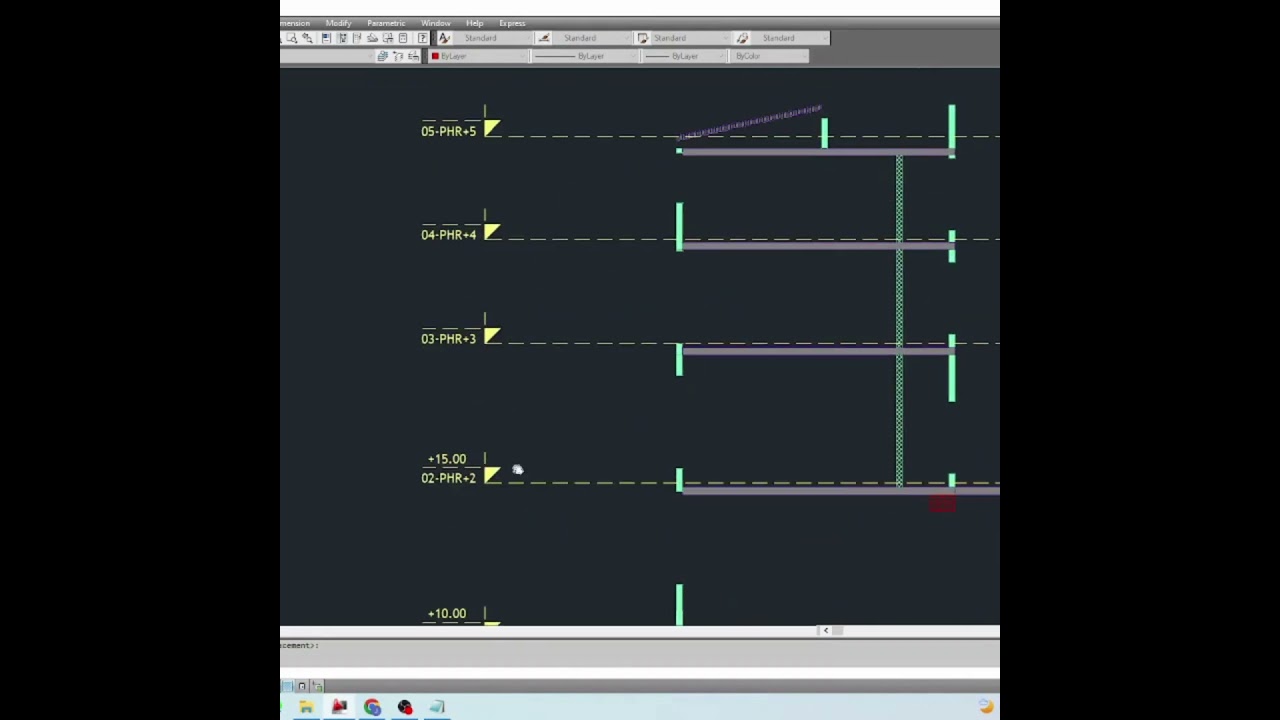
Task: Select the 04-PHR+4 level label
Action: 448,235
